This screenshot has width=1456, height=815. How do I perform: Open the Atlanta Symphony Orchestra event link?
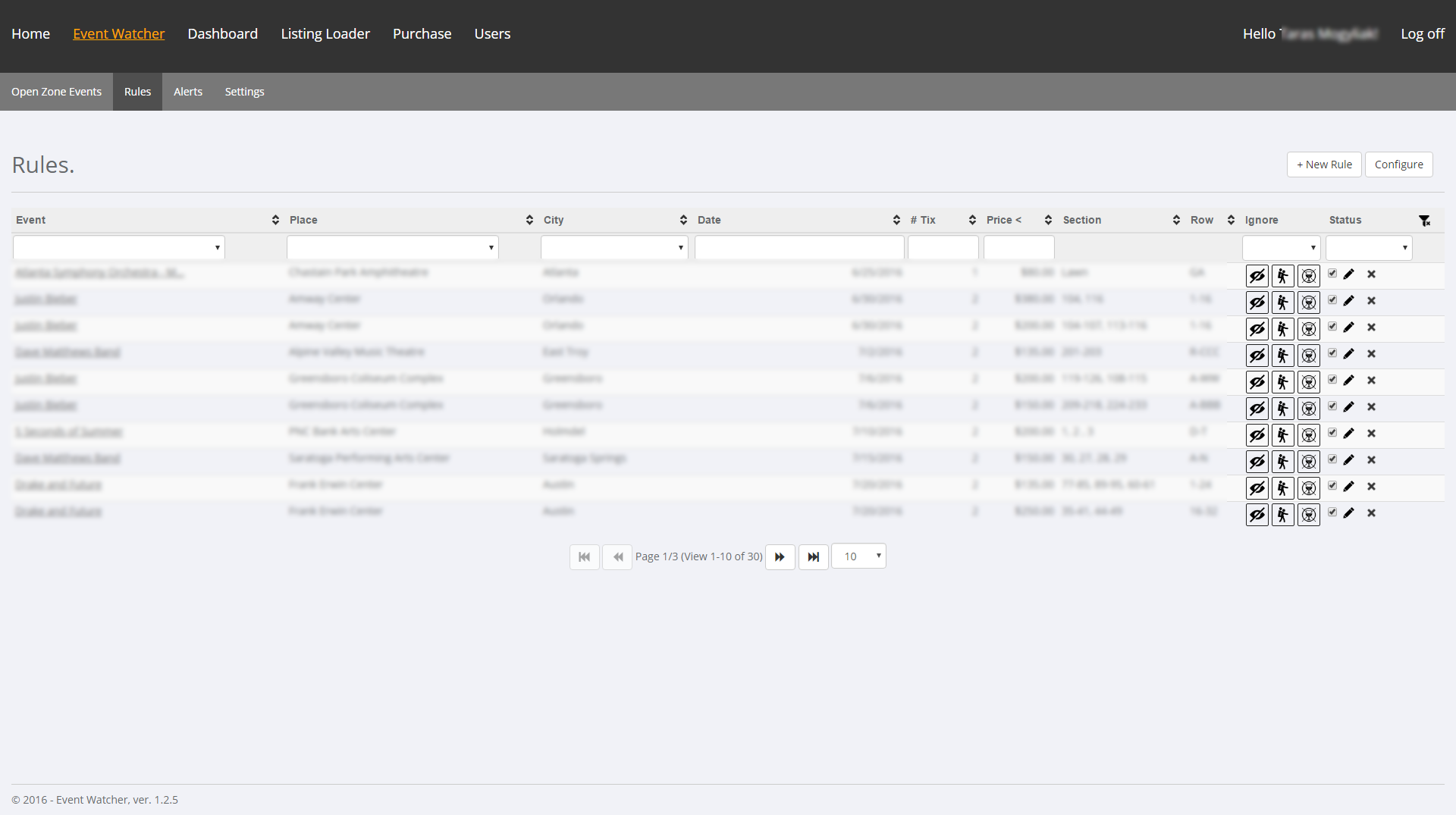tap(99, 271)
